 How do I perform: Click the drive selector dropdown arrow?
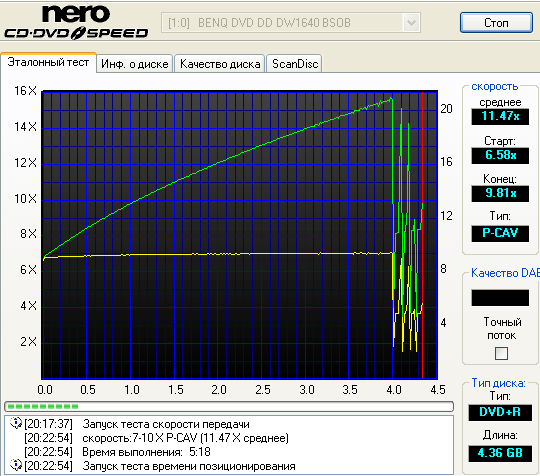click(x=411, y=23)
